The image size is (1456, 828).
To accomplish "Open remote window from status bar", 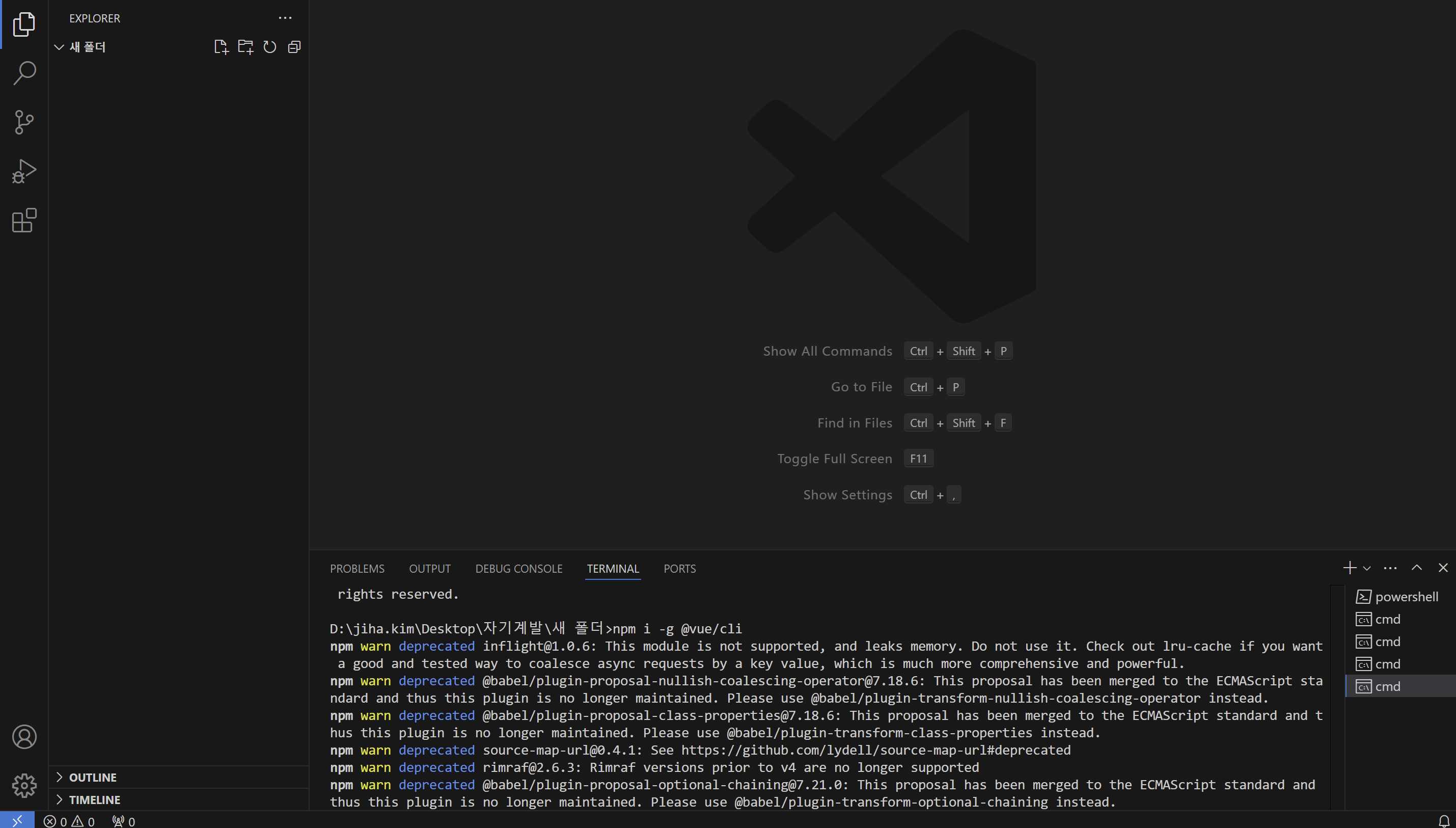I will (17, 820).
